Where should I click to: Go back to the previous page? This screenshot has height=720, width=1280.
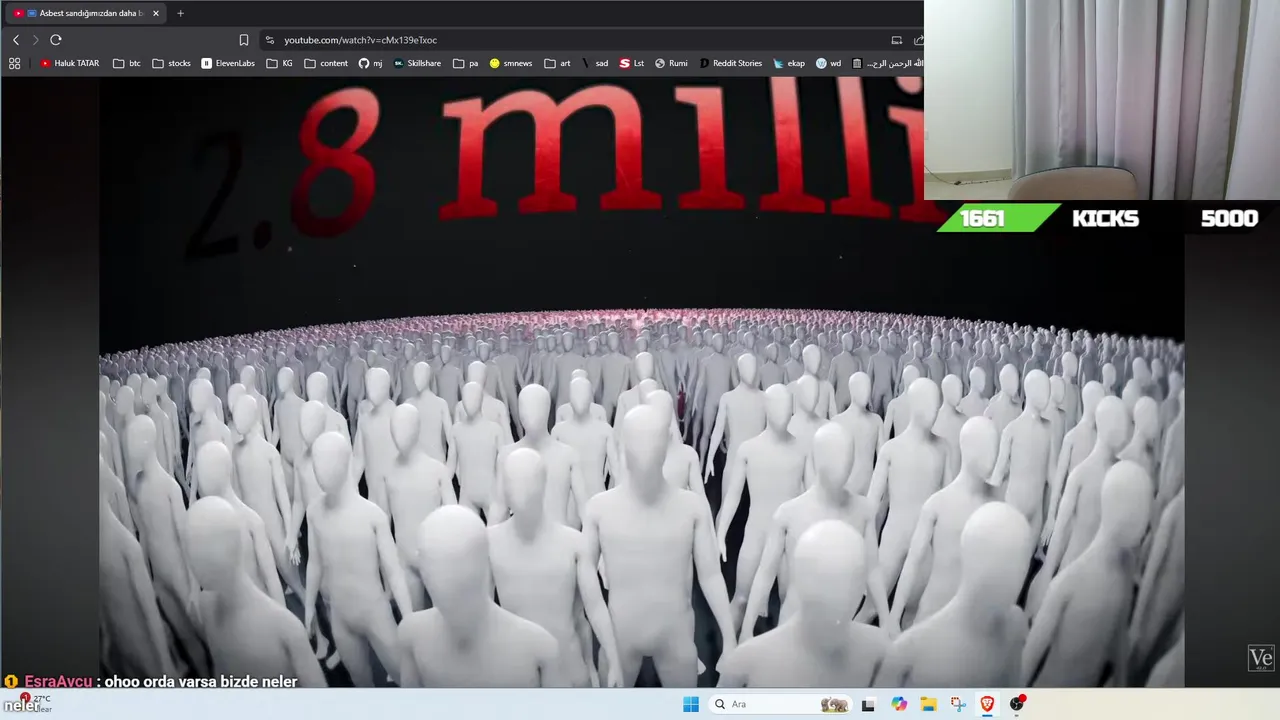pyautogui.click(x=15, y=40)
